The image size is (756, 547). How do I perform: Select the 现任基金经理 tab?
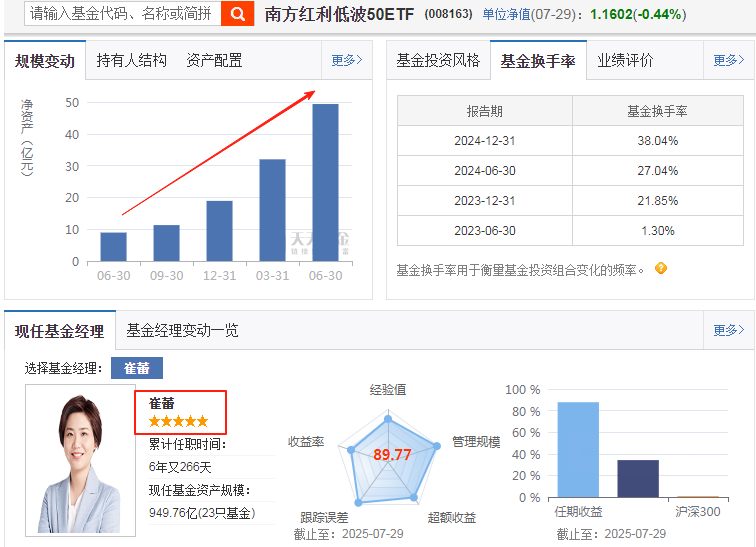(60, 331)
